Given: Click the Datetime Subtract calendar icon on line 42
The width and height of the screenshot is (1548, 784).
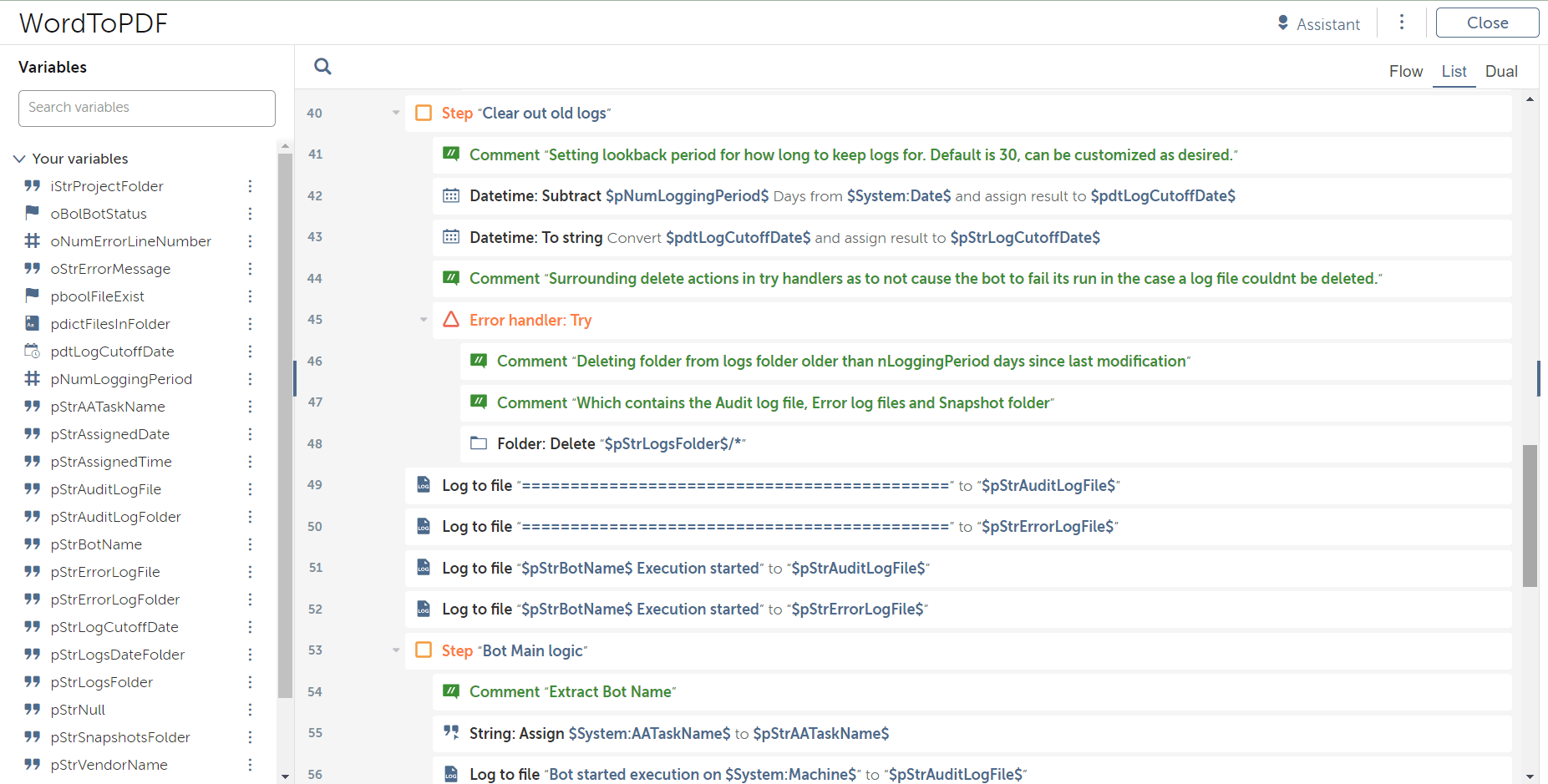Looking at the screenshot, I should point(451,195).
